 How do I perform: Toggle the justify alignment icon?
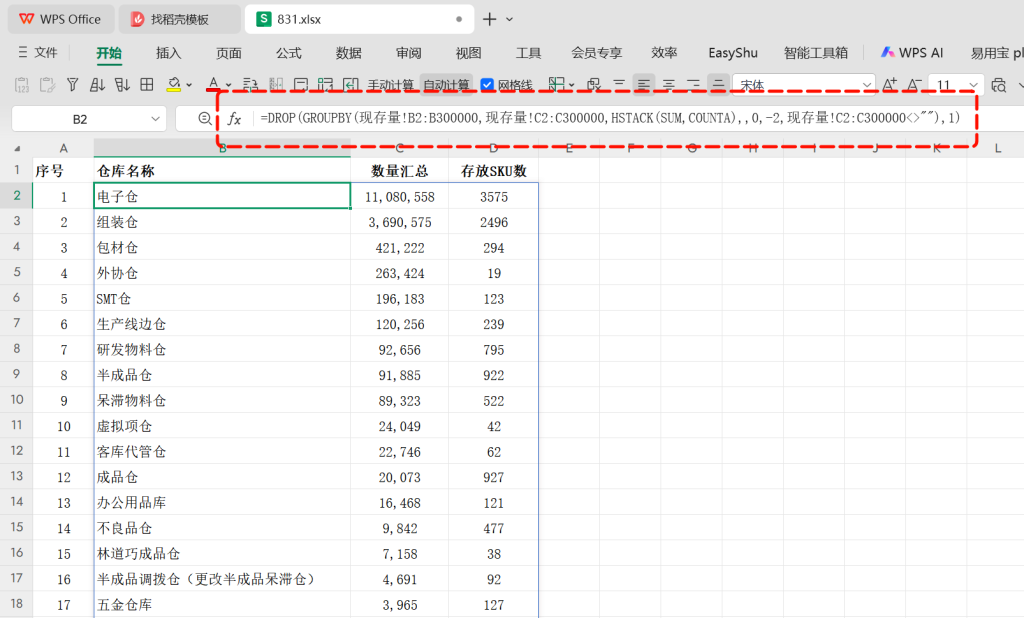pyautogui.click(x=718, y=85)
